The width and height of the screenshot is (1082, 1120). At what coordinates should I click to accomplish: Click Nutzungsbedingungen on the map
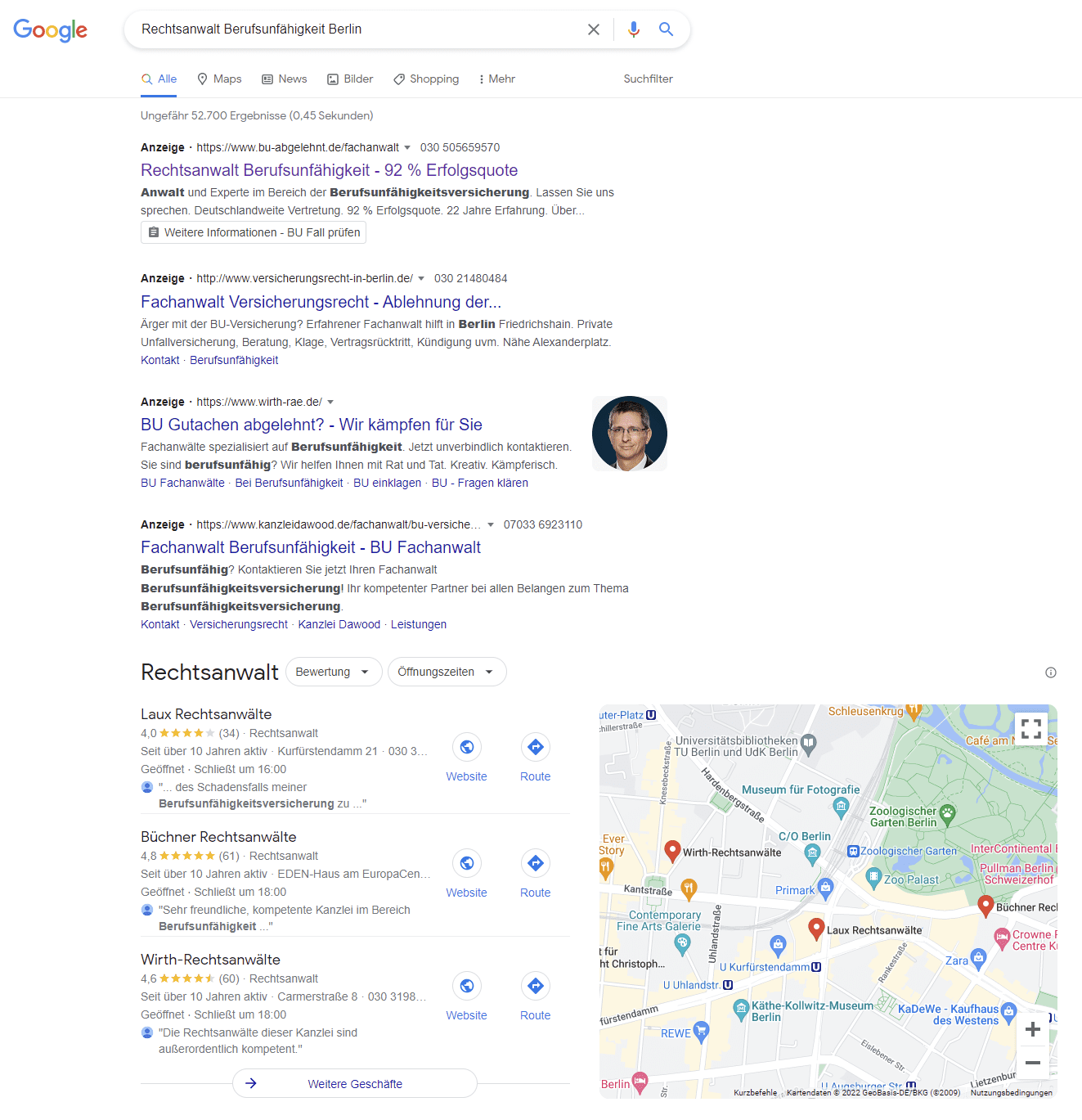[x=1012, y=1093]
